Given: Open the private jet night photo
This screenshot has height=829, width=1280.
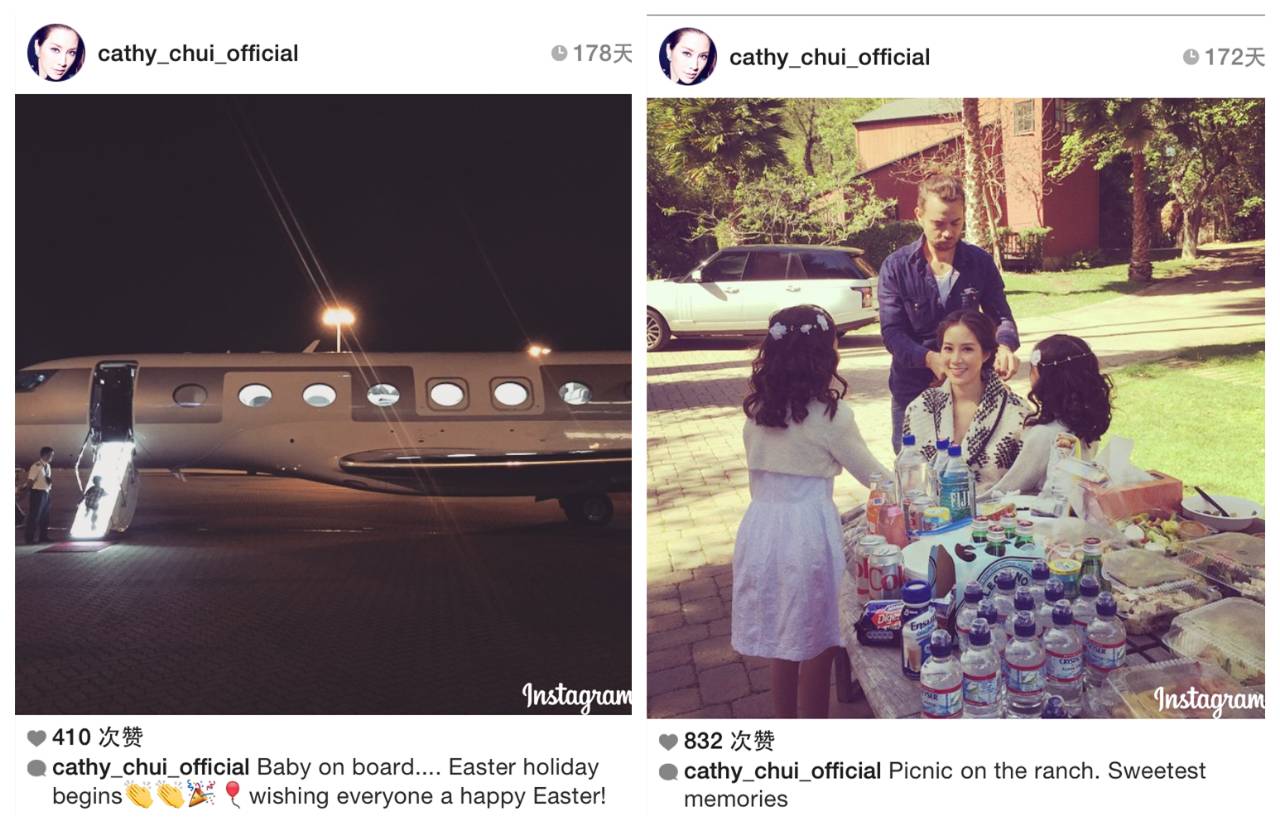Looking at the screenshot, I should tap(323, 405).
